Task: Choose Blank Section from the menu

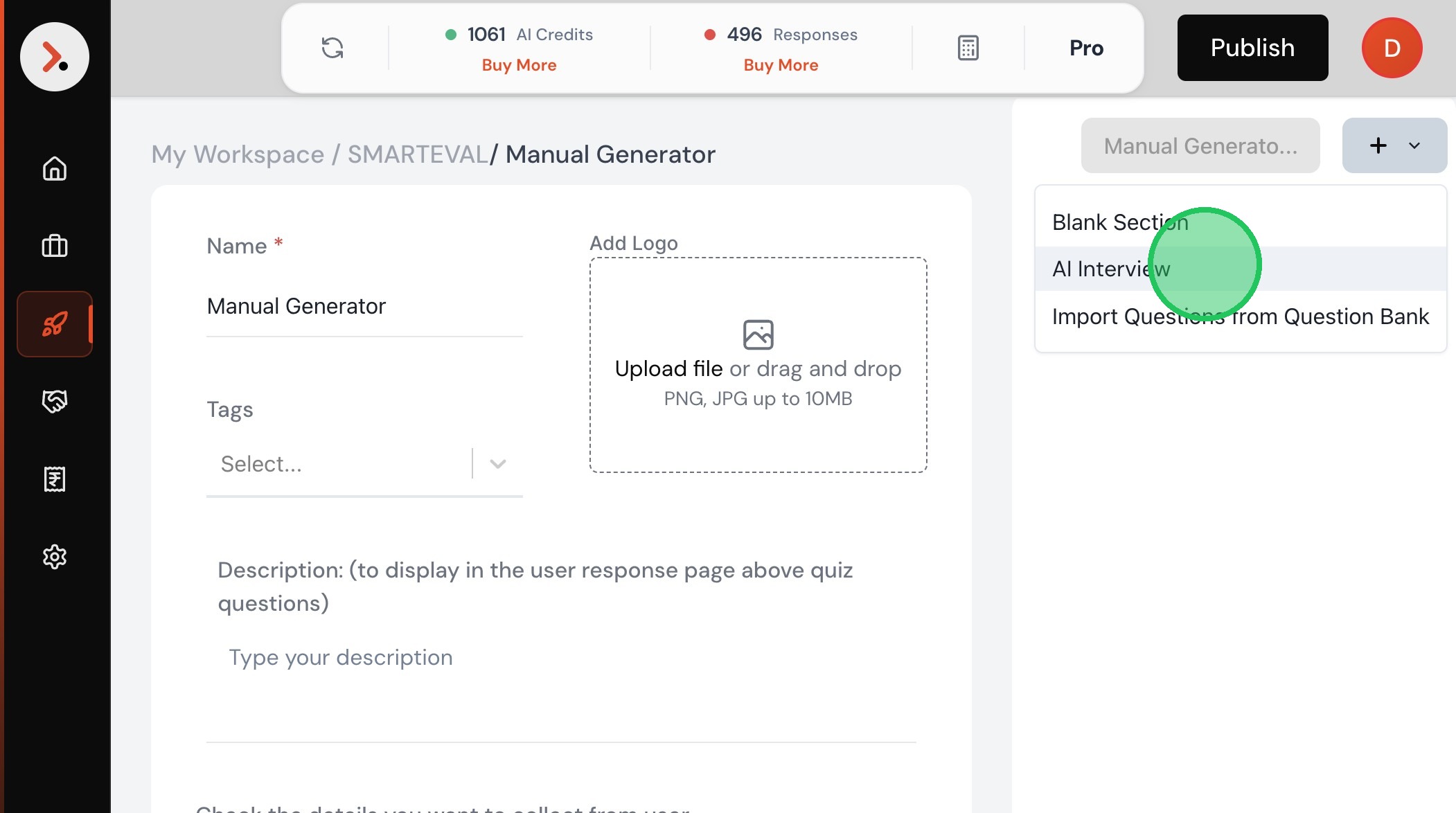Action: (x=1119, y=222)
